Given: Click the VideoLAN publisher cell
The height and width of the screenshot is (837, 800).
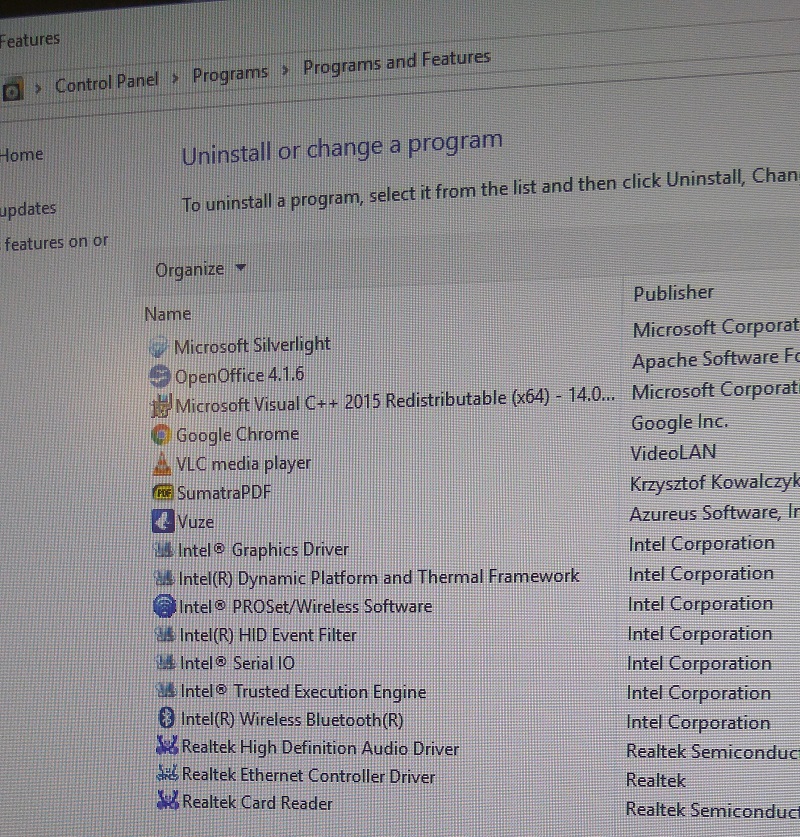Looking at the screenshot, I should [x=673, y=453].
